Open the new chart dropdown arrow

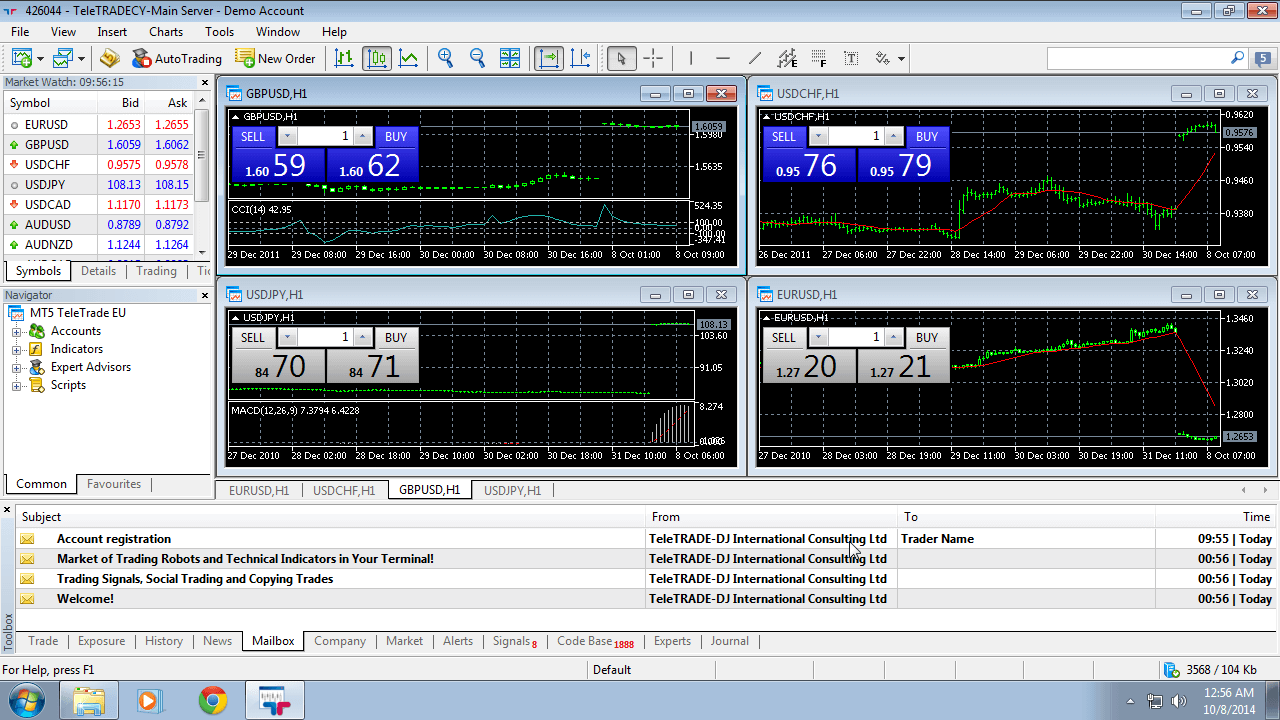[40, 59]
